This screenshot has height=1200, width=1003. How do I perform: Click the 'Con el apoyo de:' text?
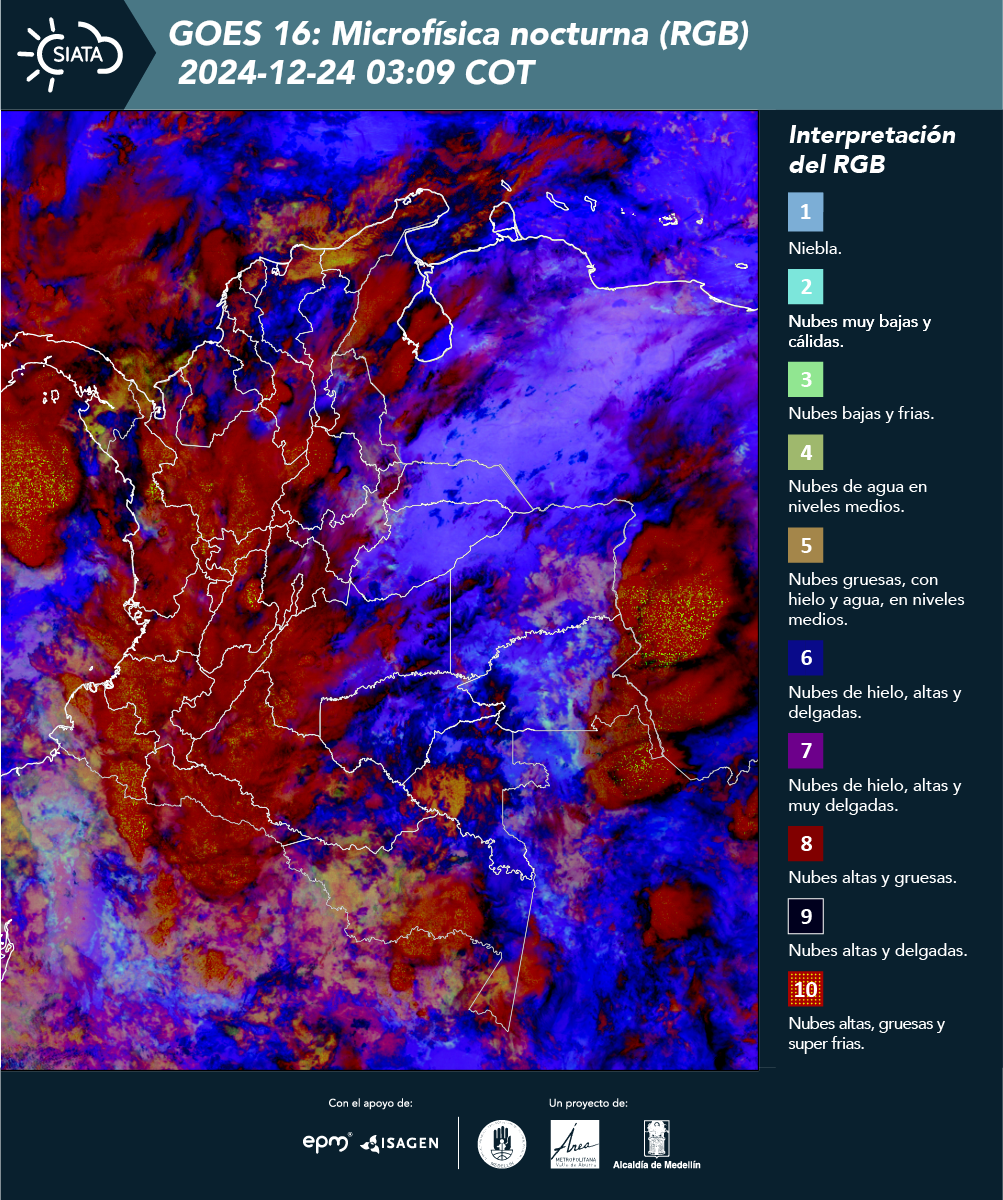[370, 1103]
